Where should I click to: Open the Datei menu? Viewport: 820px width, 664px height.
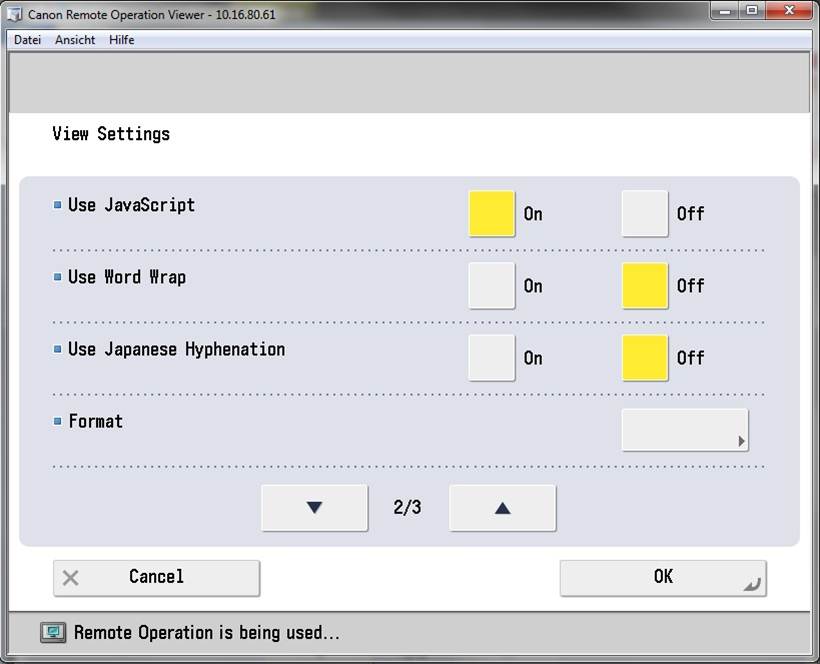pyautogui.click(x=27, y=40)
